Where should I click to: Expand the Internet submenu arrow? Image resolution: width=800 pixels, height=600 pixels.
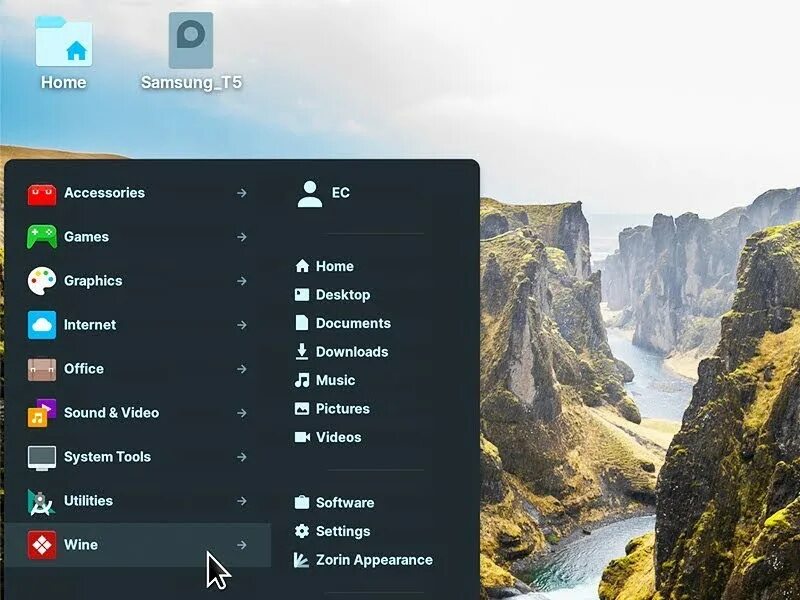point(242,325)
